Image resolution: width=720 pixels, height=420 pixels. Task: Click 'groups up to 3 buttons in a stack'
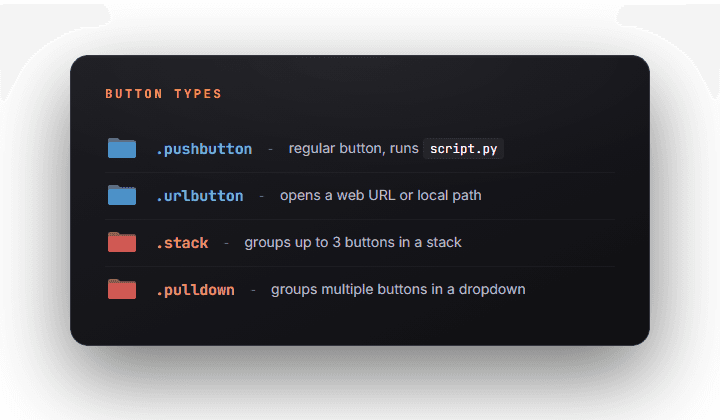(x=353, y=242)
